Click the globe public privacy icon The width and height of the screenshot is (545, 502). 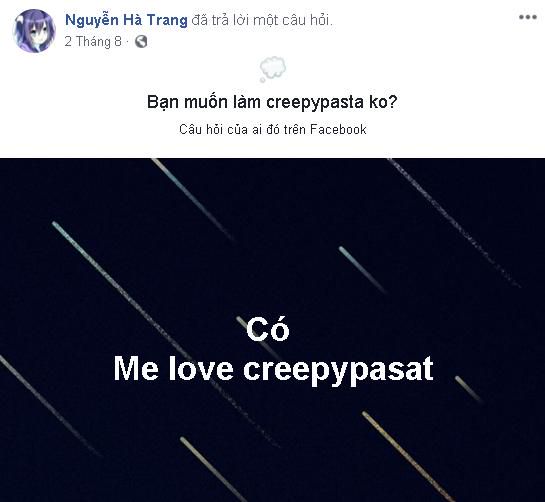pos(141,42)
